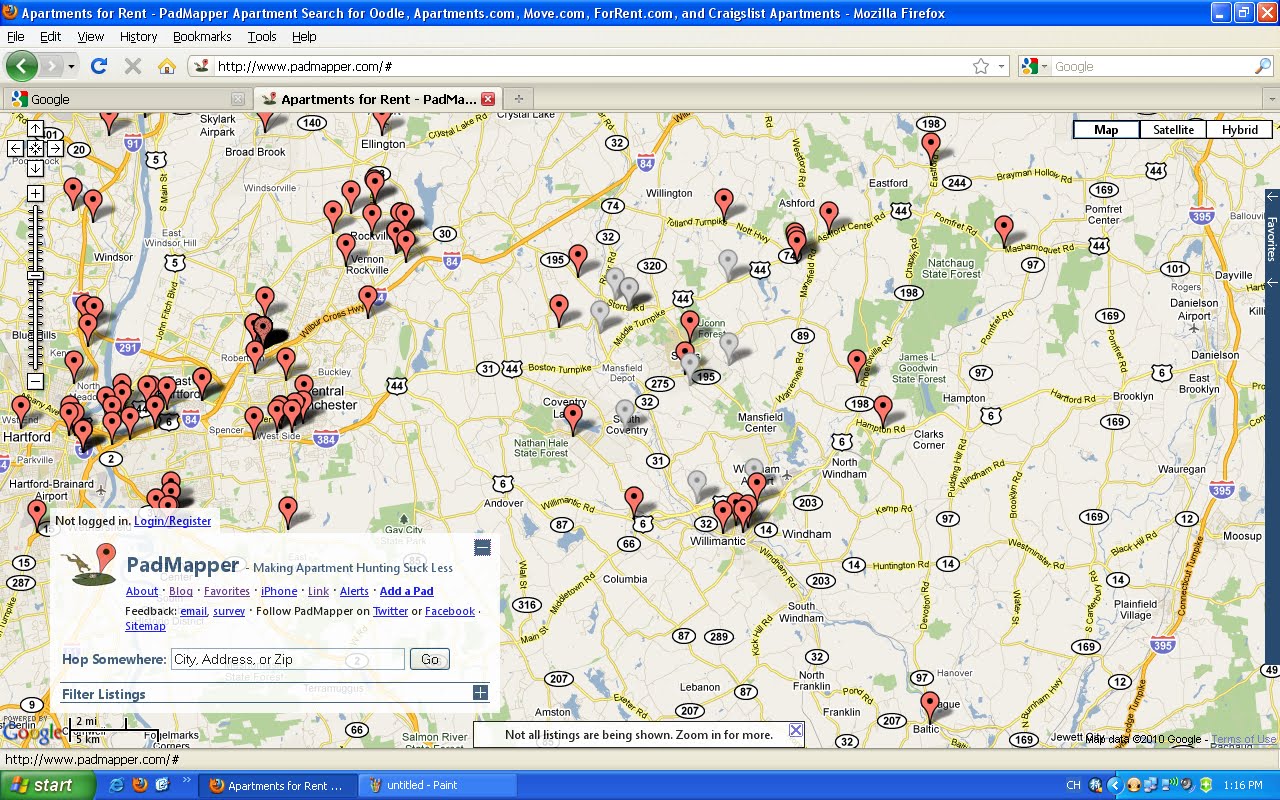Open the Alerts link
Image resolution: width=1280 pixels, height=800 pixels.
[354, 591]
